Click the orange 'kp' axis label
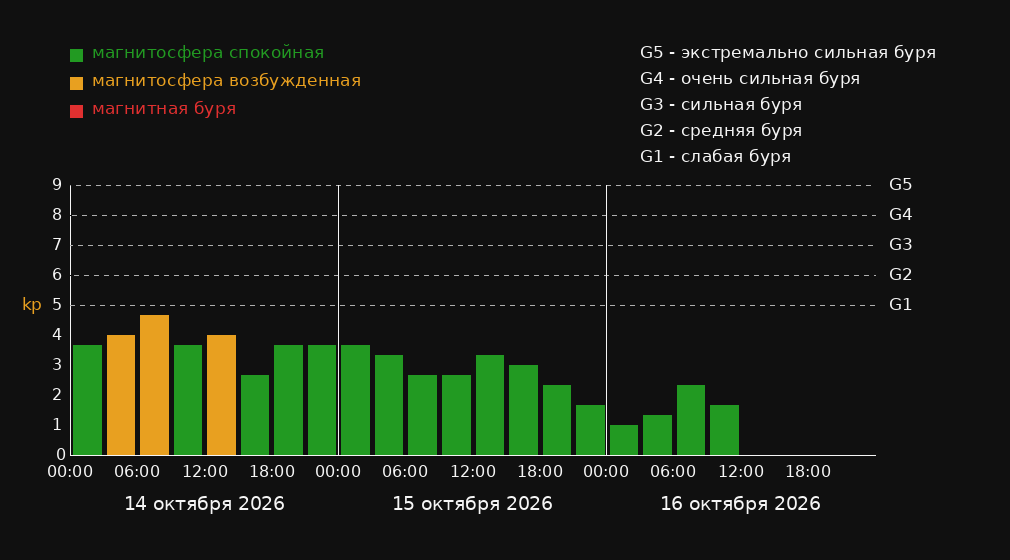The image size is (1010, 560). click(32, 305)
